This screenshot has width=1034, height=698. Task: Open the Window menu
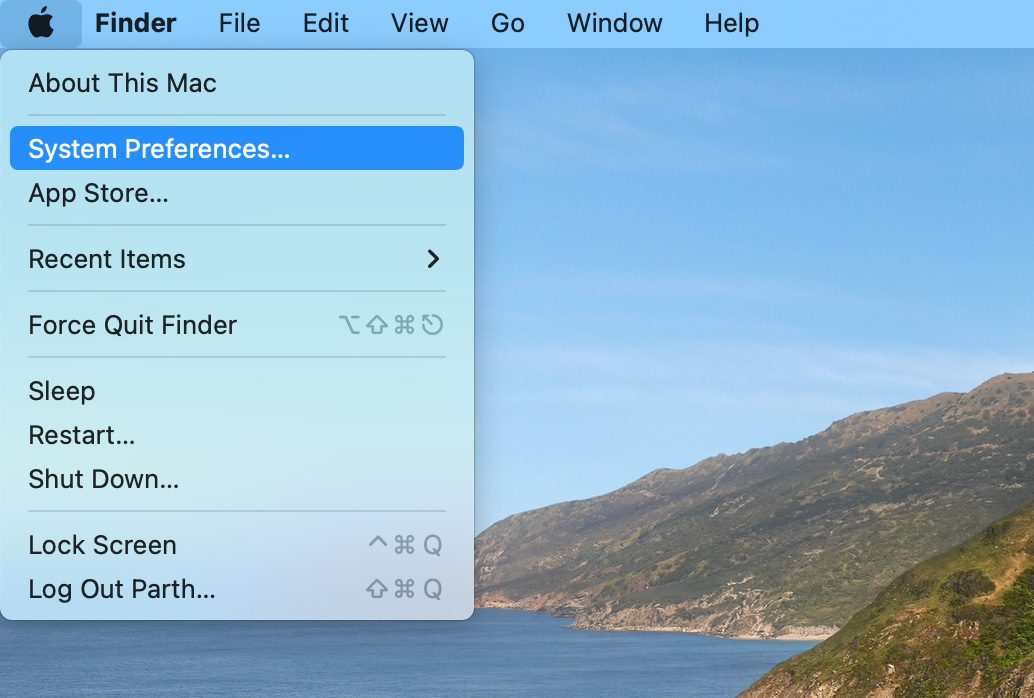[x=615, y=23]
